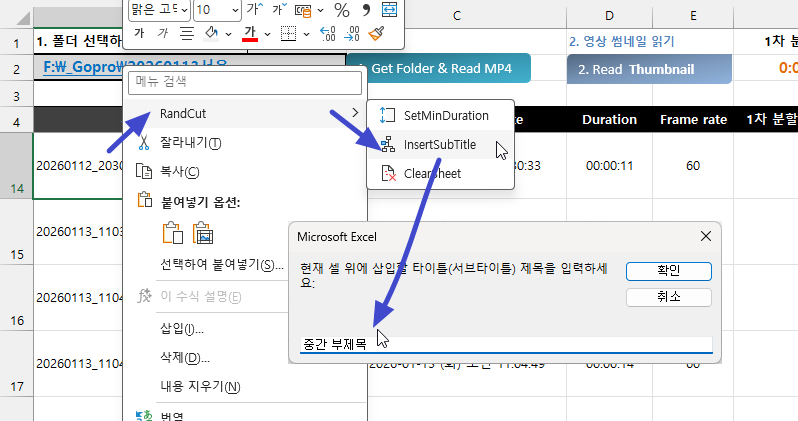
Task: Click the InsertSubTitle hierarchy icon
Action: pos(388,145)
